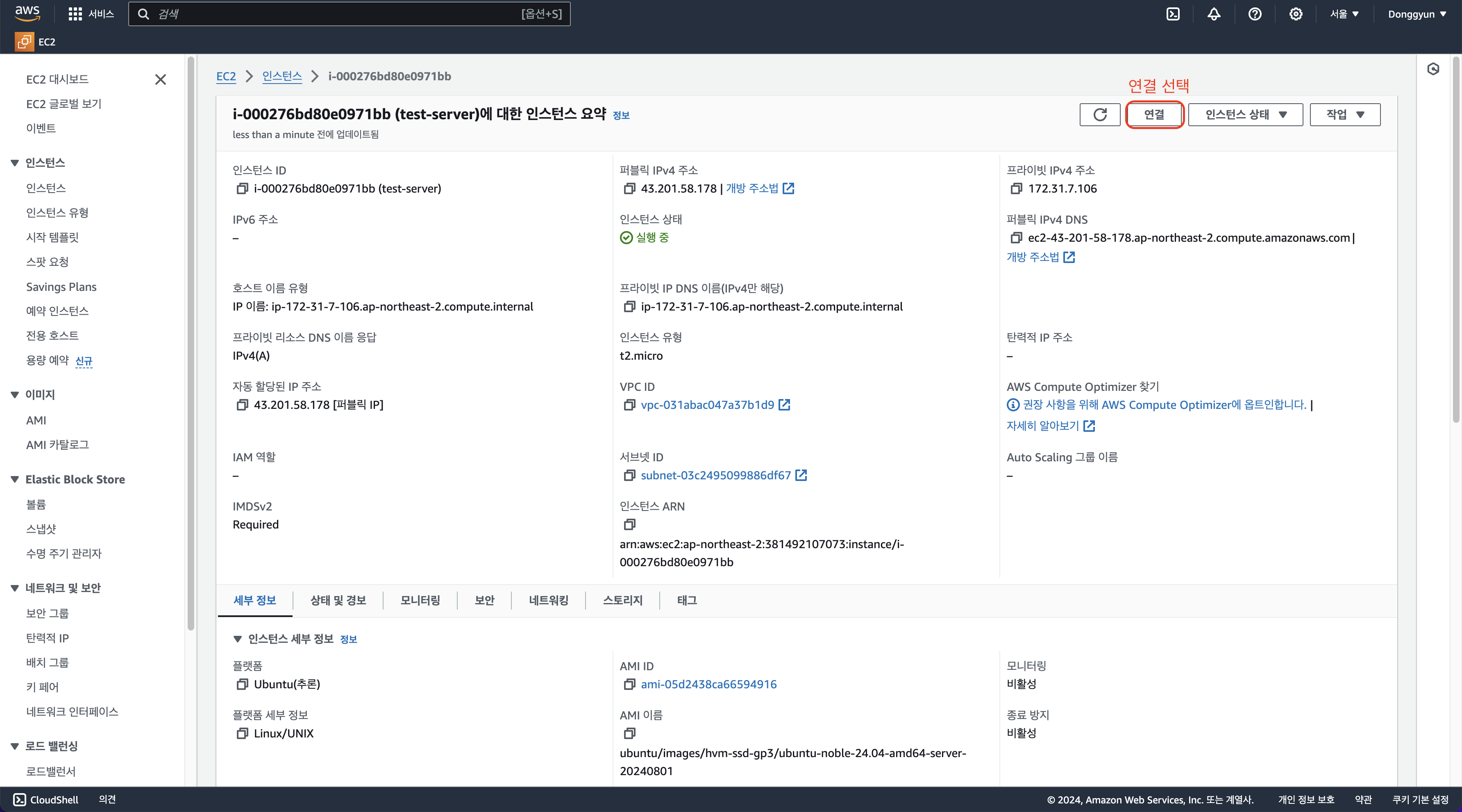Copy the instance ID to clipboard
This screenshot has height=812, width=1462.
(x=242, y=188)
